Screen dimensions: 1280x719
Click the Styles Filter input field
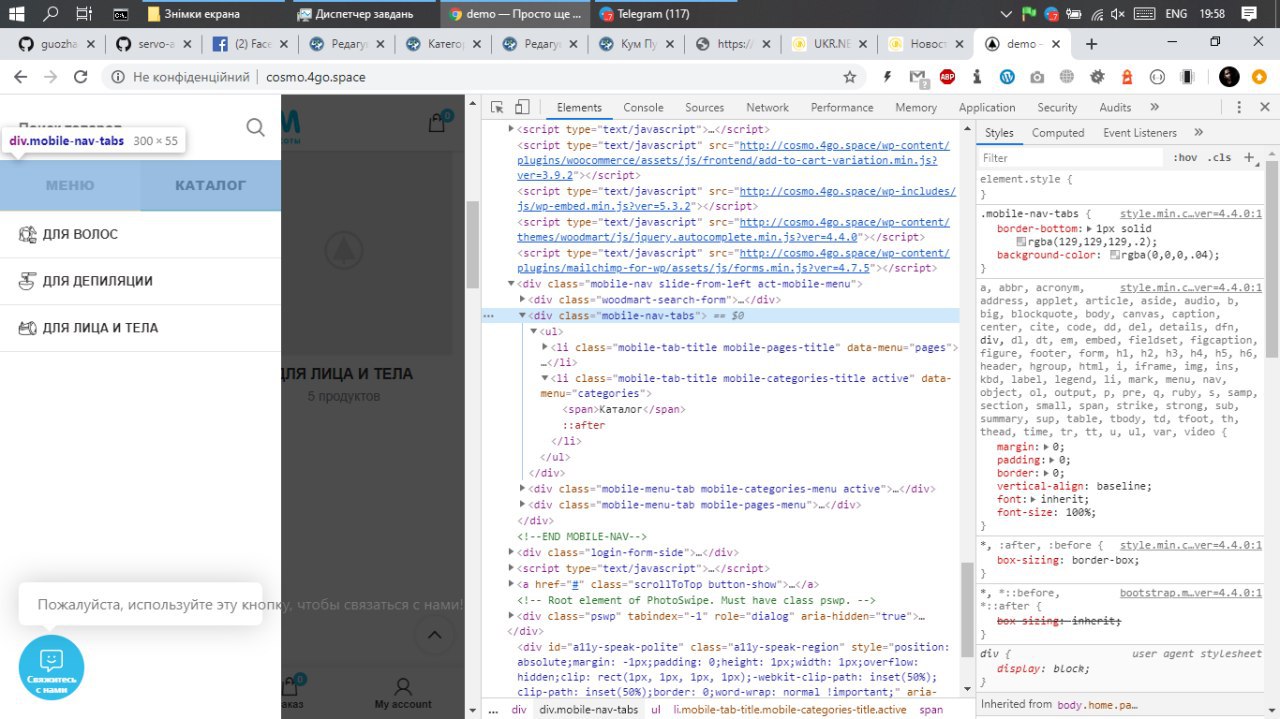tap(1070, 158)
